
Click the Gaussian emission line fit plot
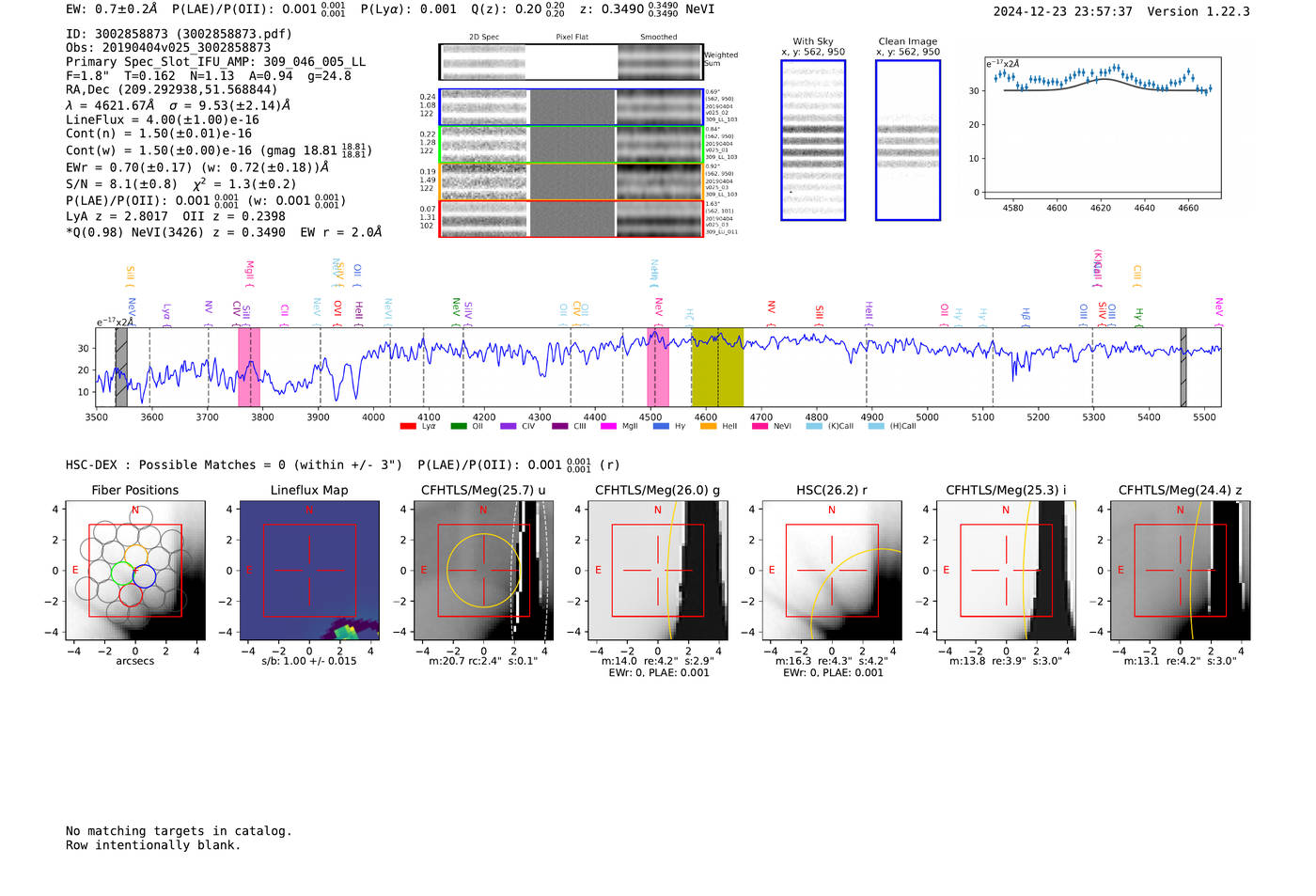coord(1103,128)
